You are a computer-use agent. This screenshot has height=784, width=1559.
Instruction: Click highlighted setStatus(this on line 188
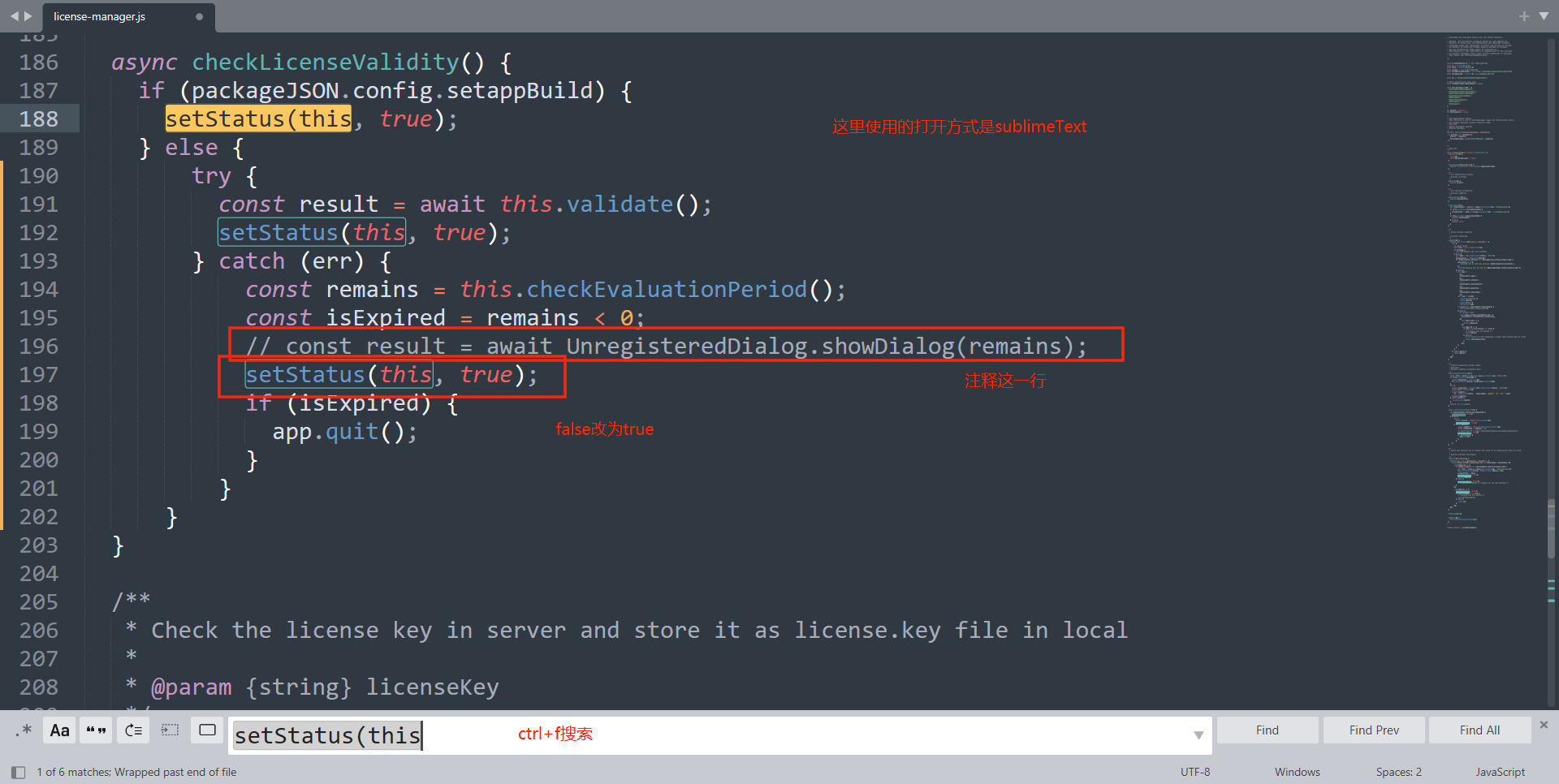(258, 119)
